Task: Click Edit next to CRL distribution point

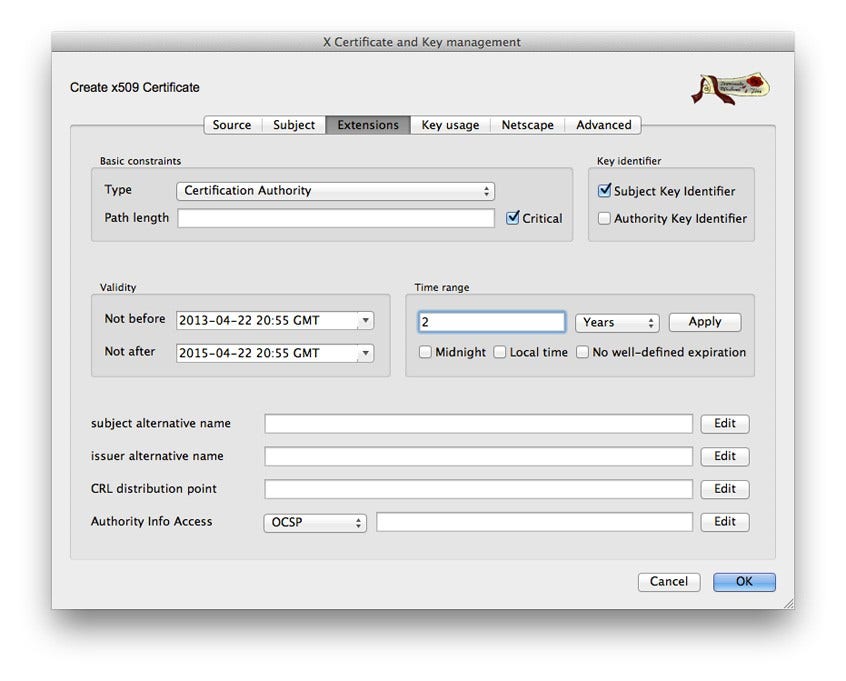Action: click(724, 488)
